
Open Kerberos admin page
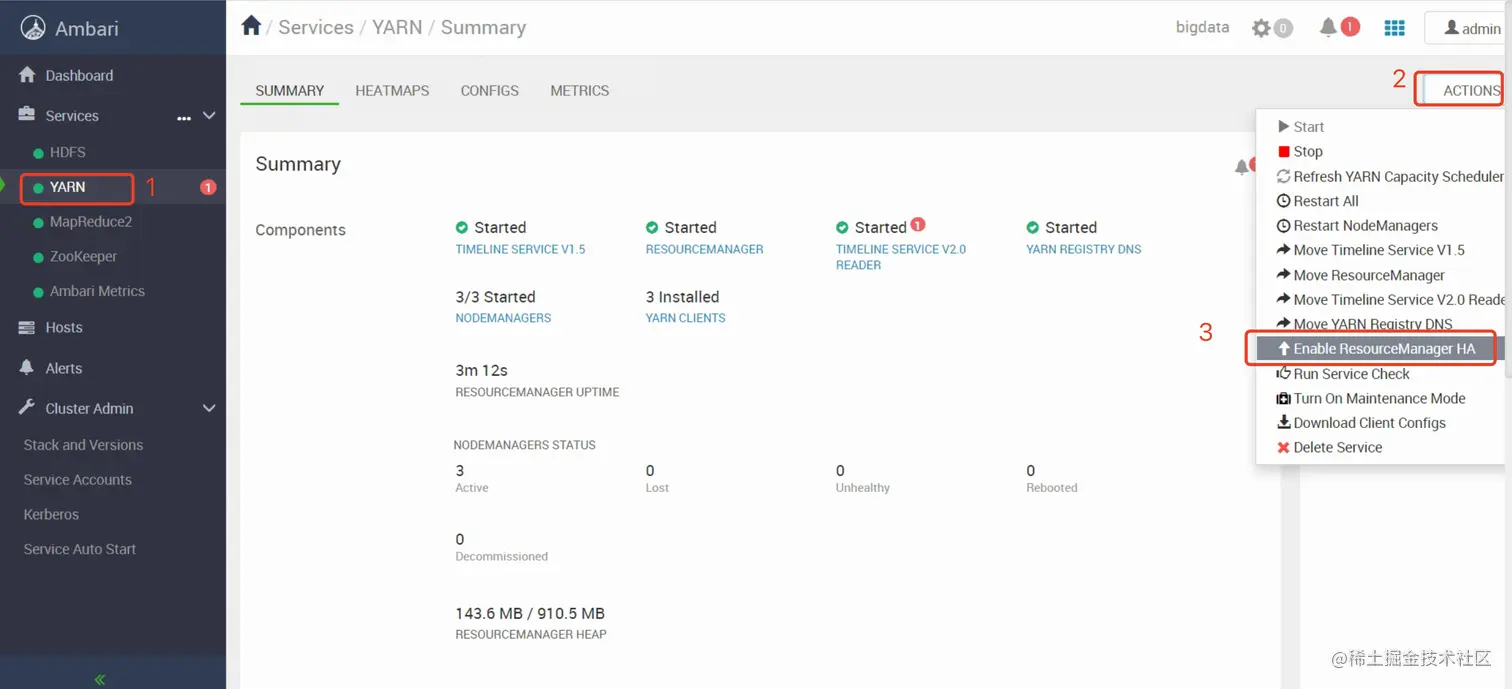(51, 515)
